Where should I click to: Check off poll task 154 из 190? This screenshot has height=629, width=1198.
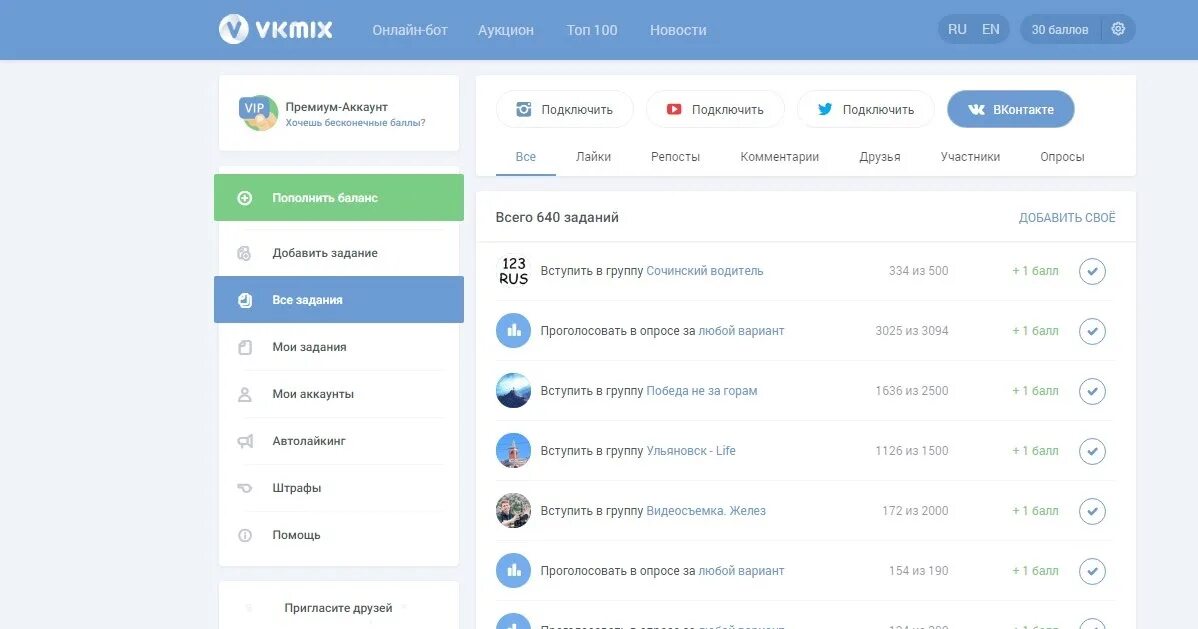(1092, 571)
